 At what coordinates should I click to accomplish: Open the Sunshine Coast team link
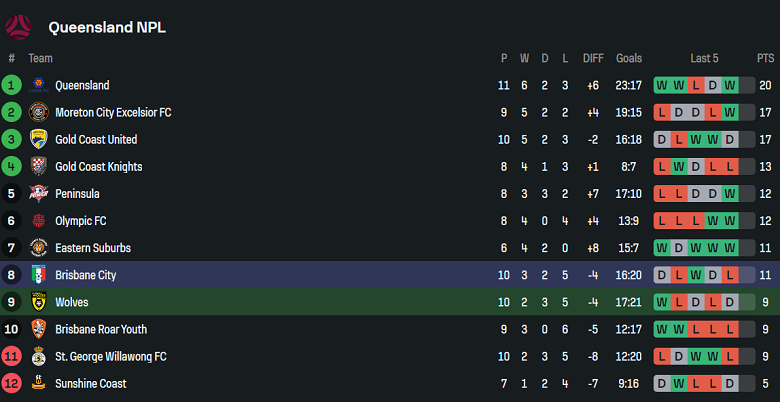[x=90, y=383]
